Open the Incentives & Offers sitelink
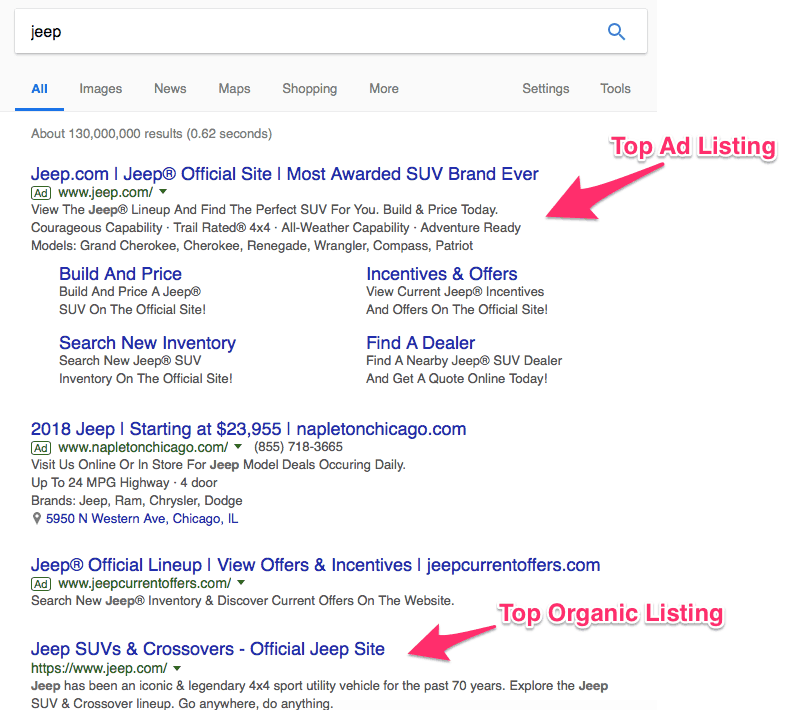Viewport: 789px width, 710px height. tap(442, 274)
